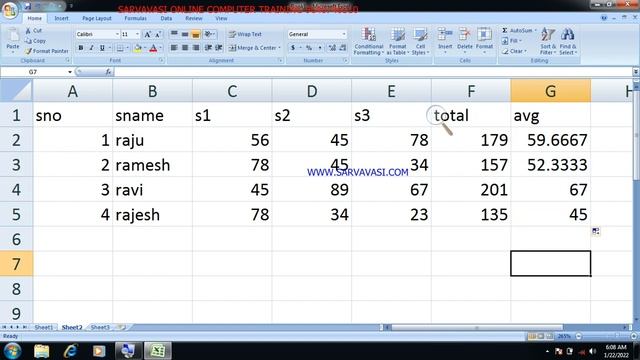Switch to the Sheet3 worksheet tab
This screenshot has height=360, width=640.
100,327
